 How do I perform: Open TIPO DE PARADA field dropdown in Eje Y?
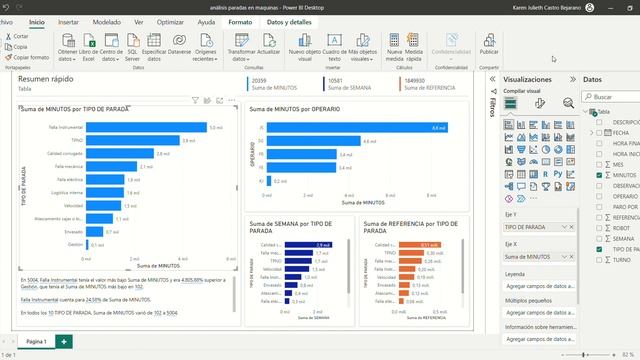pyautogui.click(x=564, y=227)
